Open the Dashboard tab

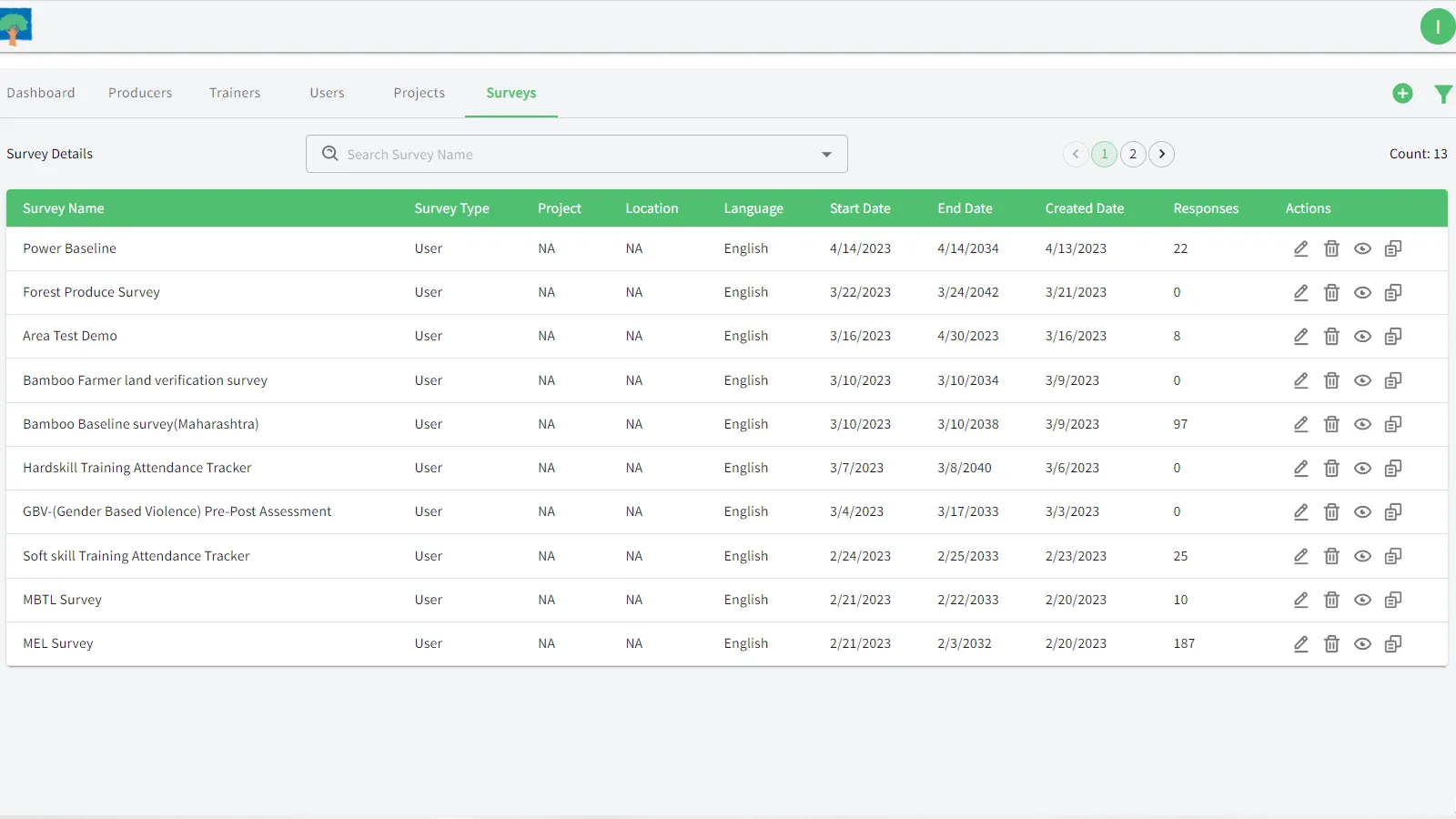[41, 93]
